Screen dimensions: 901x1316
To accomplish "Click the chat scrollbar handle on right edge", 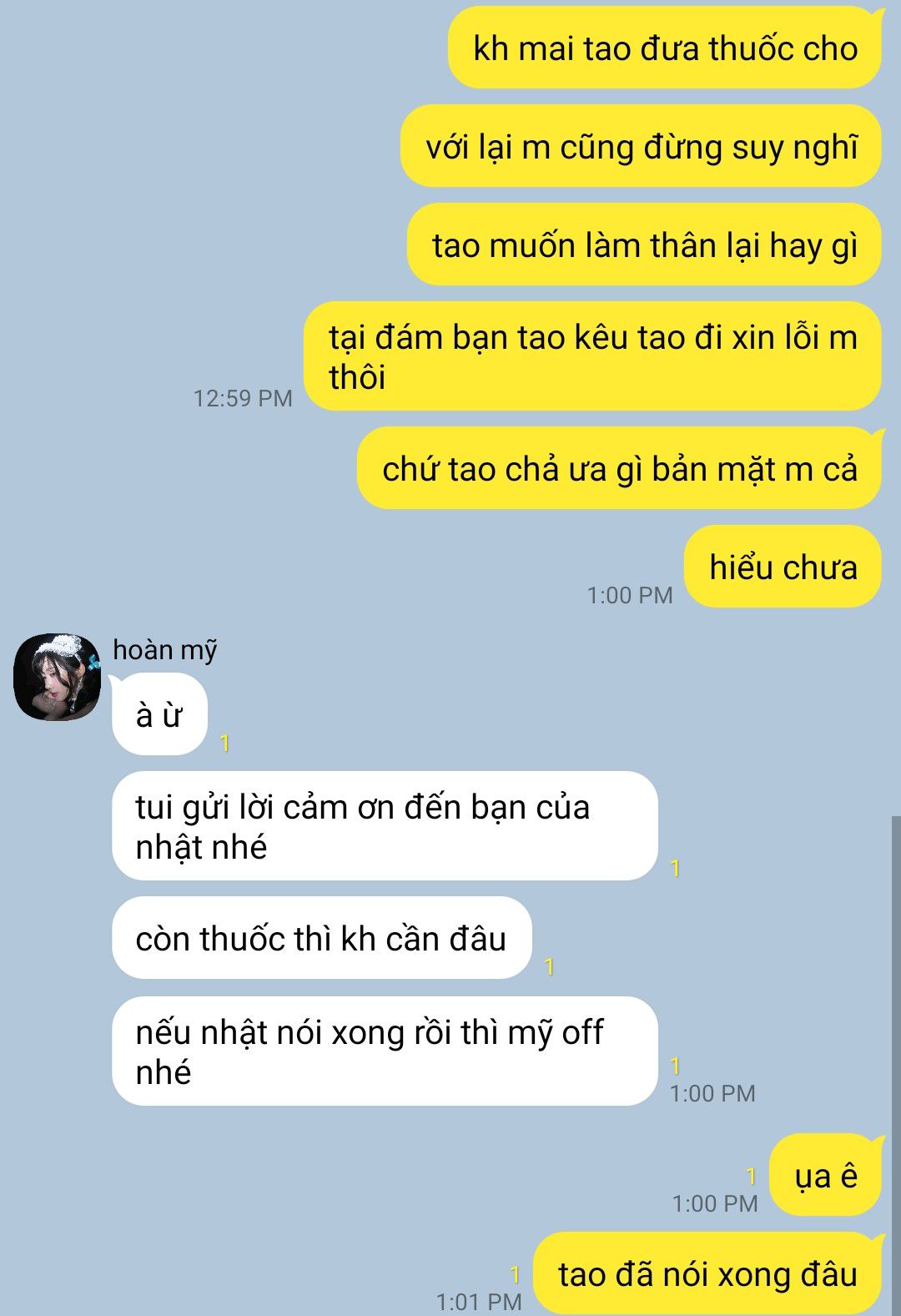I will click(x=896, y=1066).
